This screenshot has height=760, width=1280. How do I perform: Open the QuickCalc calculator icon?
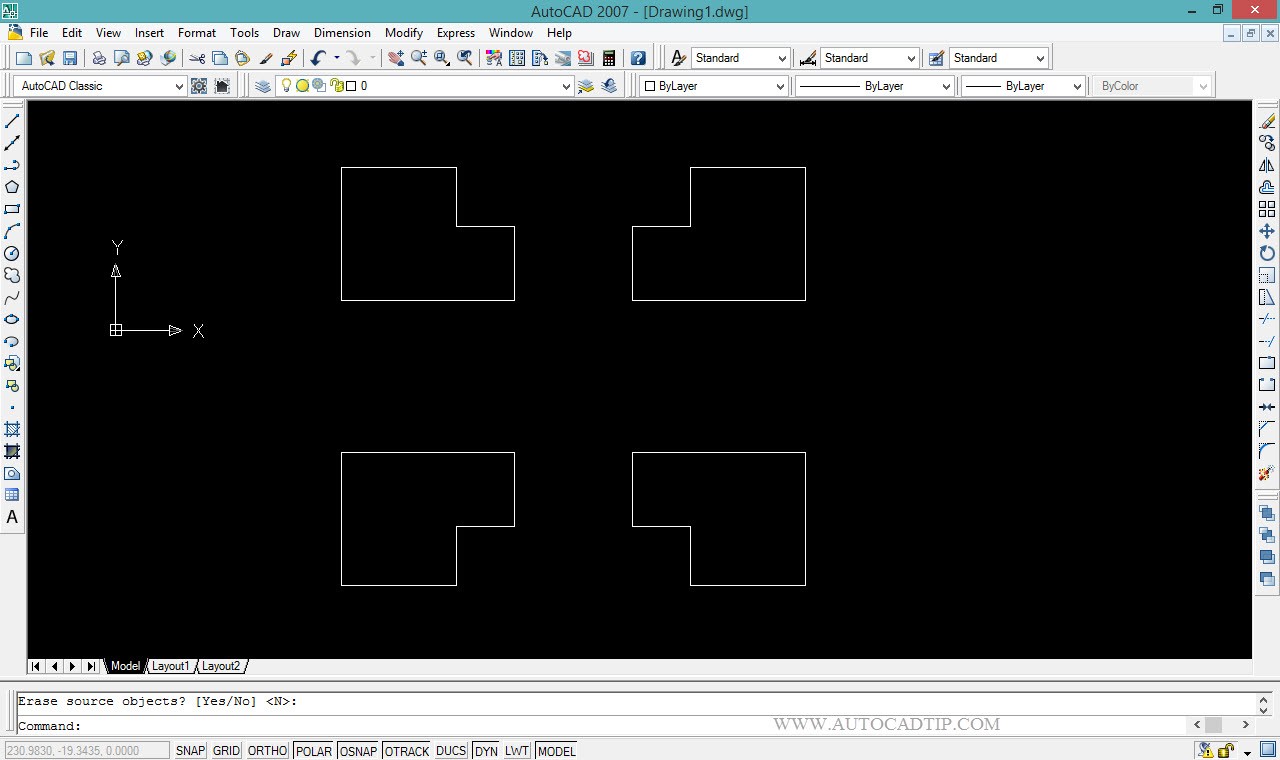(608, 58)
